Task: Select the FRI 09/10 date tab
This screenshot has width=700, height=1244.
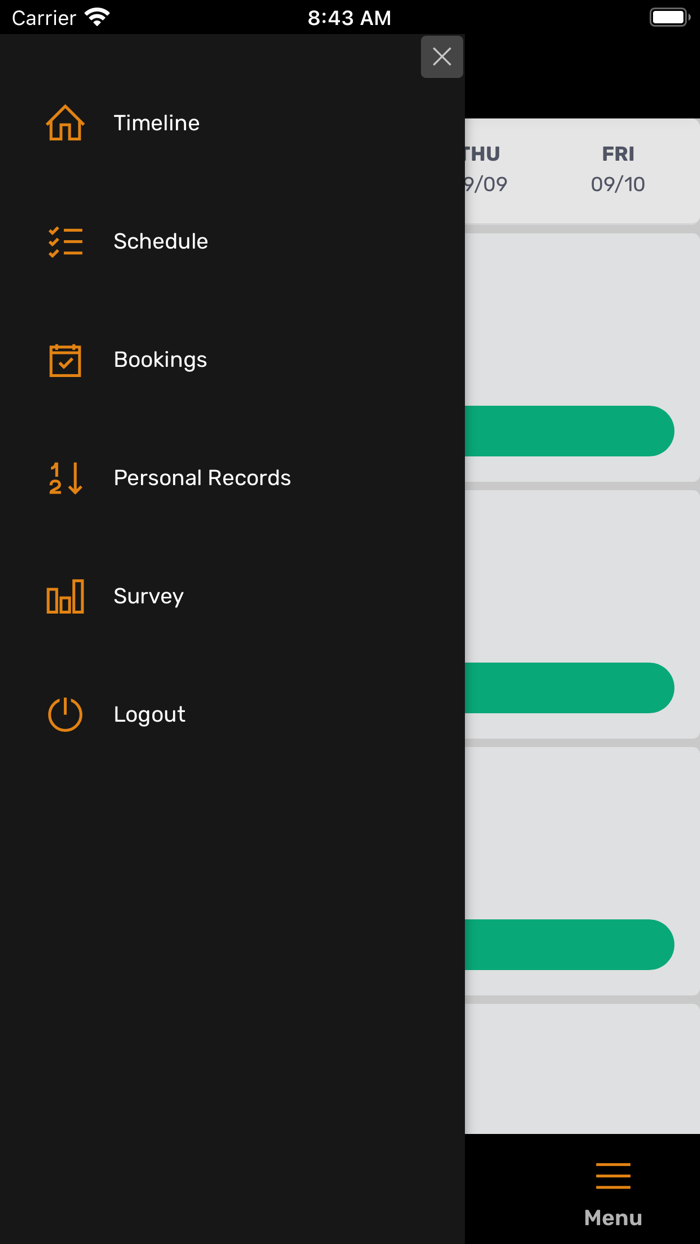Action: click(618, 169)
